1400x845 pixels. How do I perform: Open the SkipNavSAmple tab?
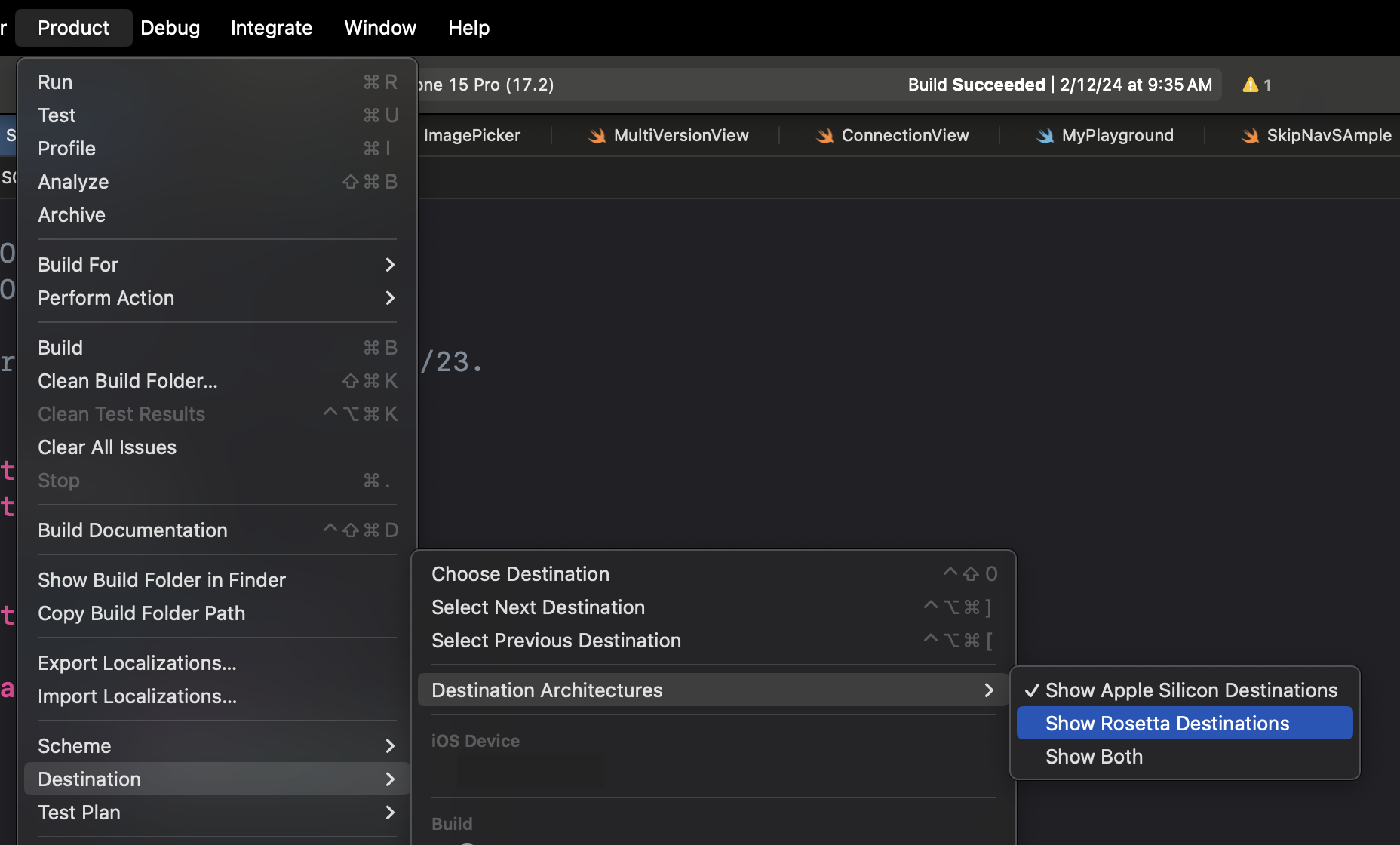(1316, 136)
